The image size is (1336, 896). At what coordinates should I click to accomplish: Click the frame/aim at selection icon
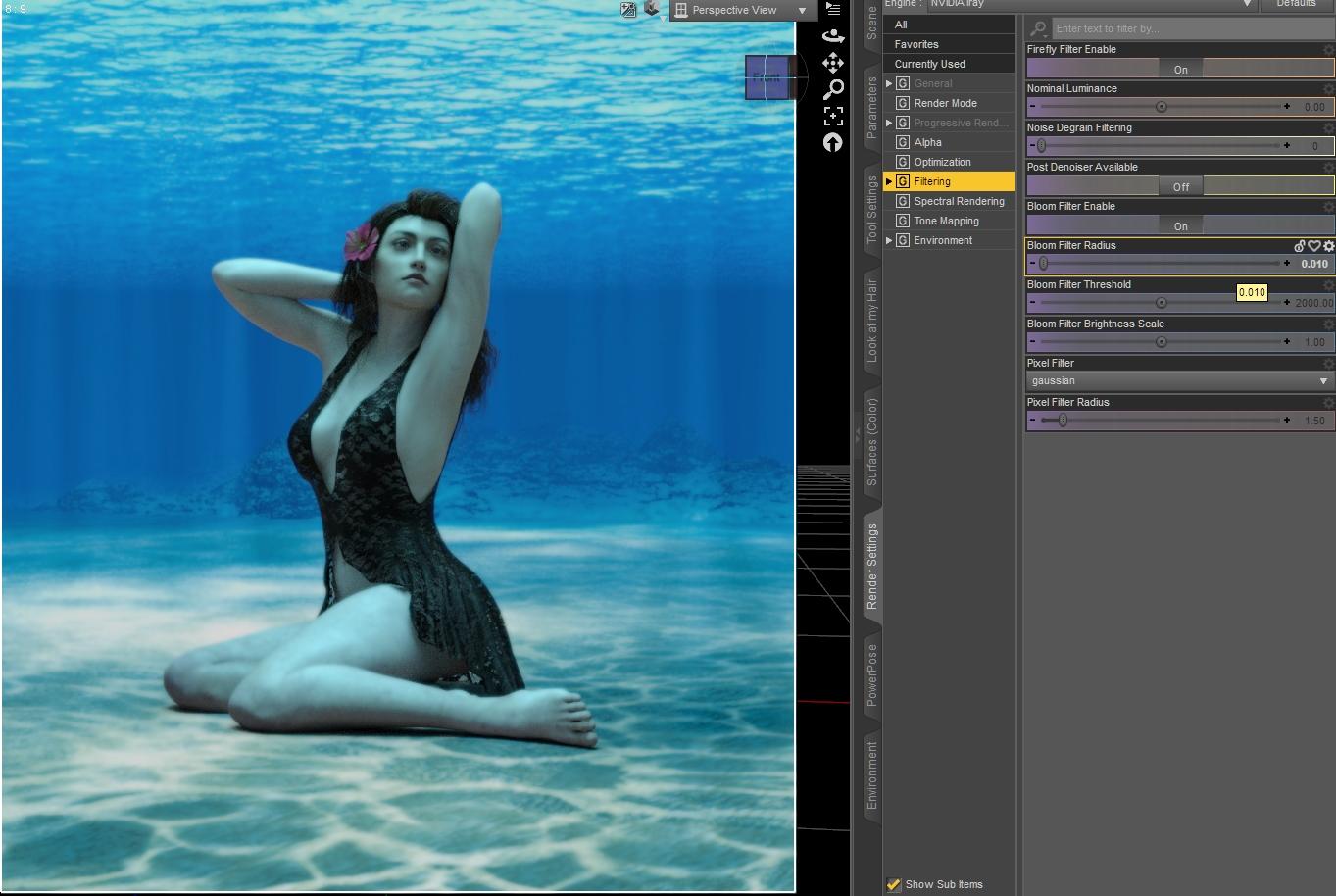(833, 116)
